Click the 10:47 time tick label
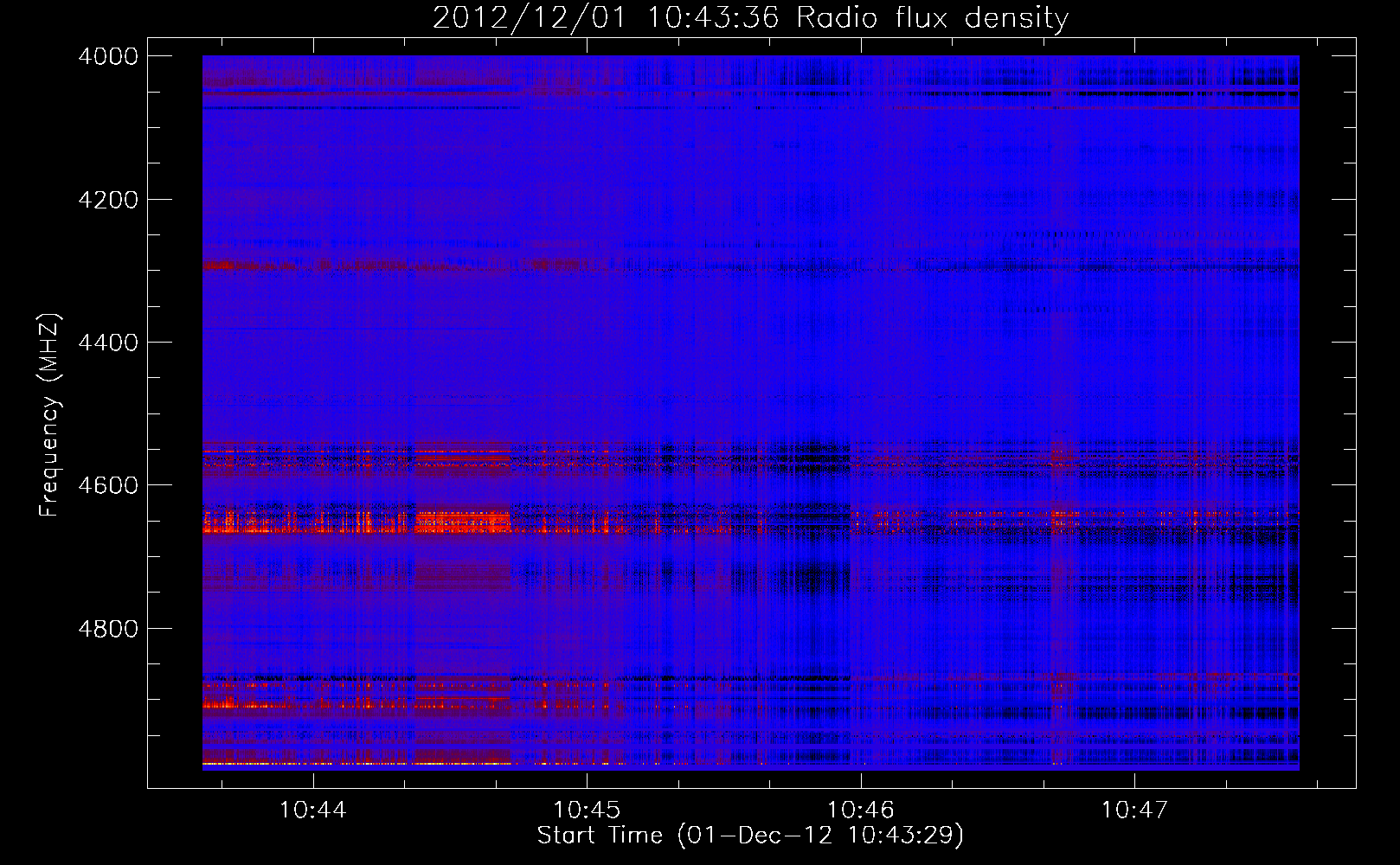This screenshot has height=865, width=1400. tap(1133, 810)
